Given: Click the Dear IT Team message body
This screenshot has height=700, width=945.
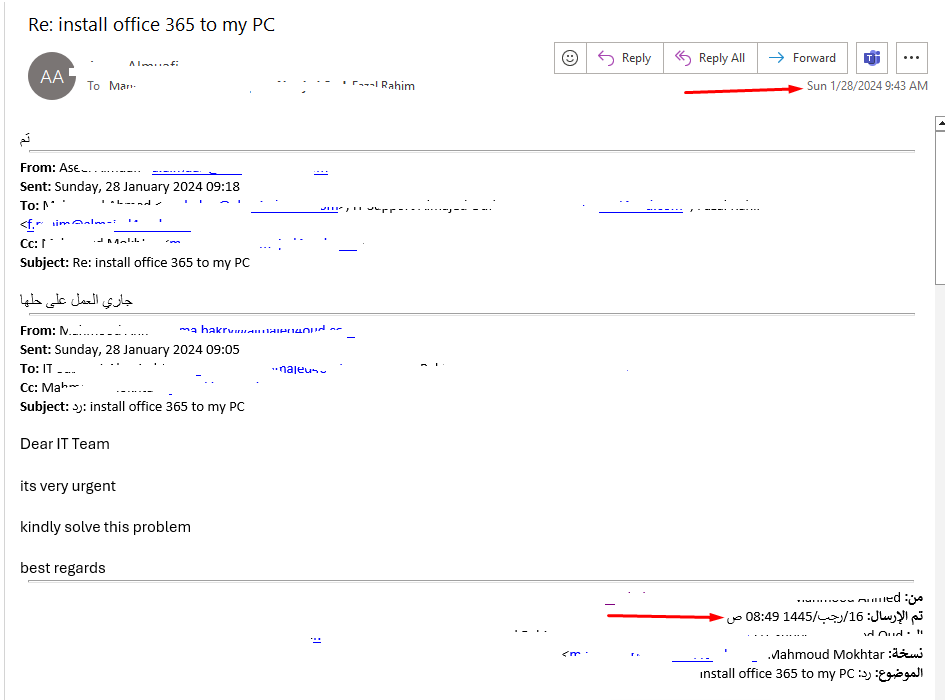Looking at the screenshot, I should tap(64, 443).
